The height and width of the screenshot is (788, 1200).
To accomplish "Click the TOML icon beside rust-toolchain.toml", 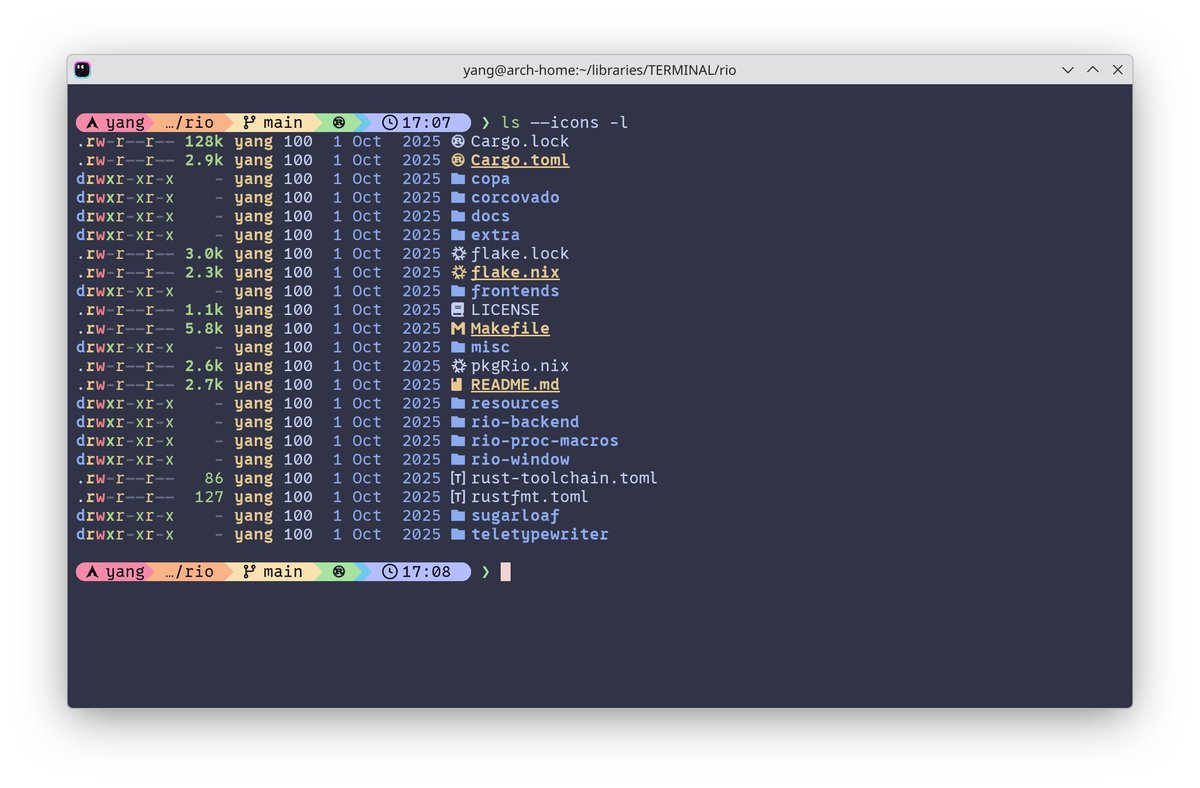I will coord(458,478).
